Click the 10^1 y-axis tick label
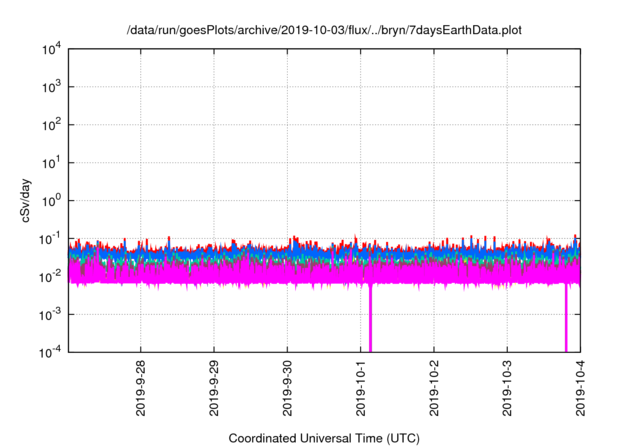640x448 pixels. (x=51, y=163)
